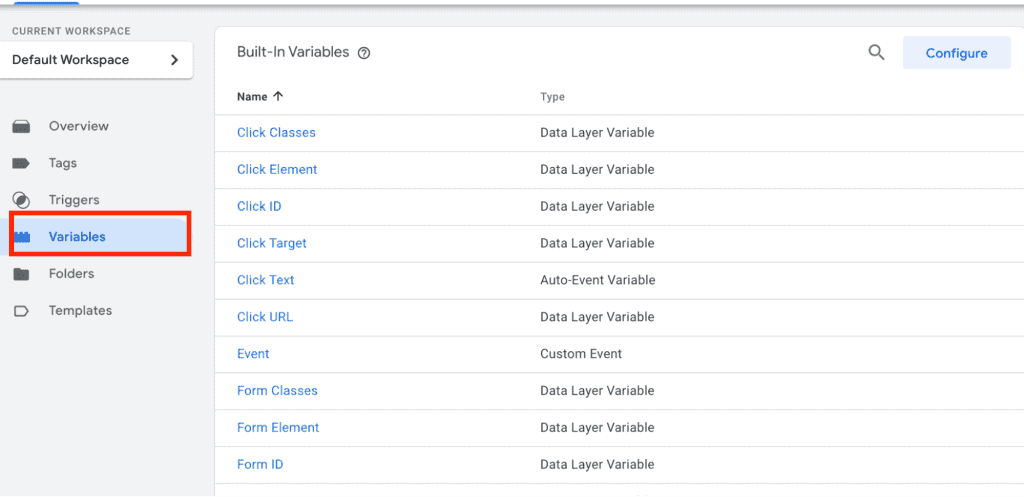This screenshot has width=1024, height=497.
Task: Click the Configure button
Action: (957, 53)
